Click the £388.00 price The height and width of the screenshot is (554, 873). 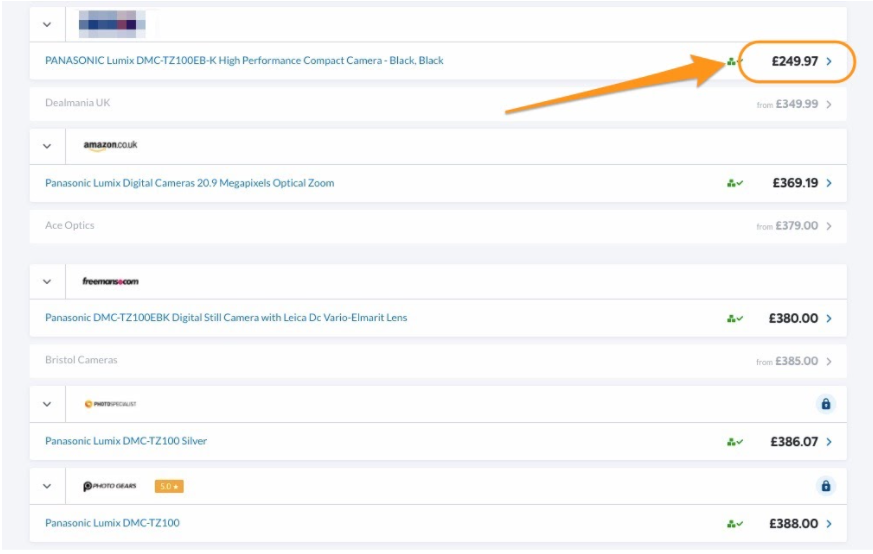click(x=793, y=524)
